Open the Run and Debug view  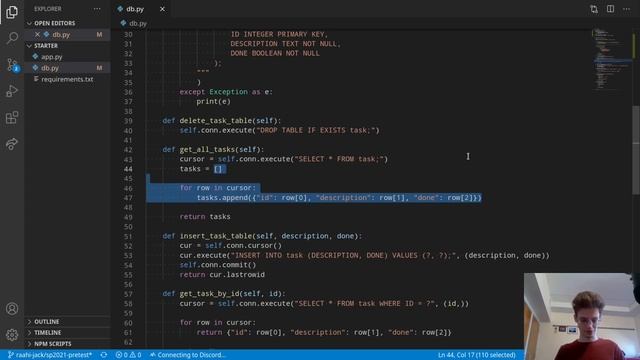[x=12, y=91]
